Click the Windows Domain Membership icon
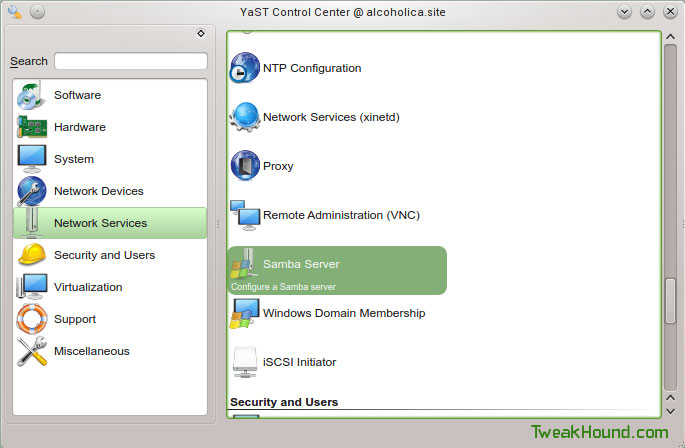This screenshot has height=448, width=685. pyautogui.click(x=245, y=313)
